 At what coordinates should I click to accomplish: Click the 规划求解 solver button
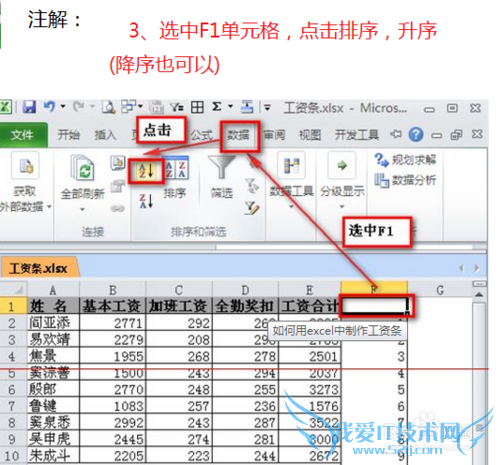[405, 160]
